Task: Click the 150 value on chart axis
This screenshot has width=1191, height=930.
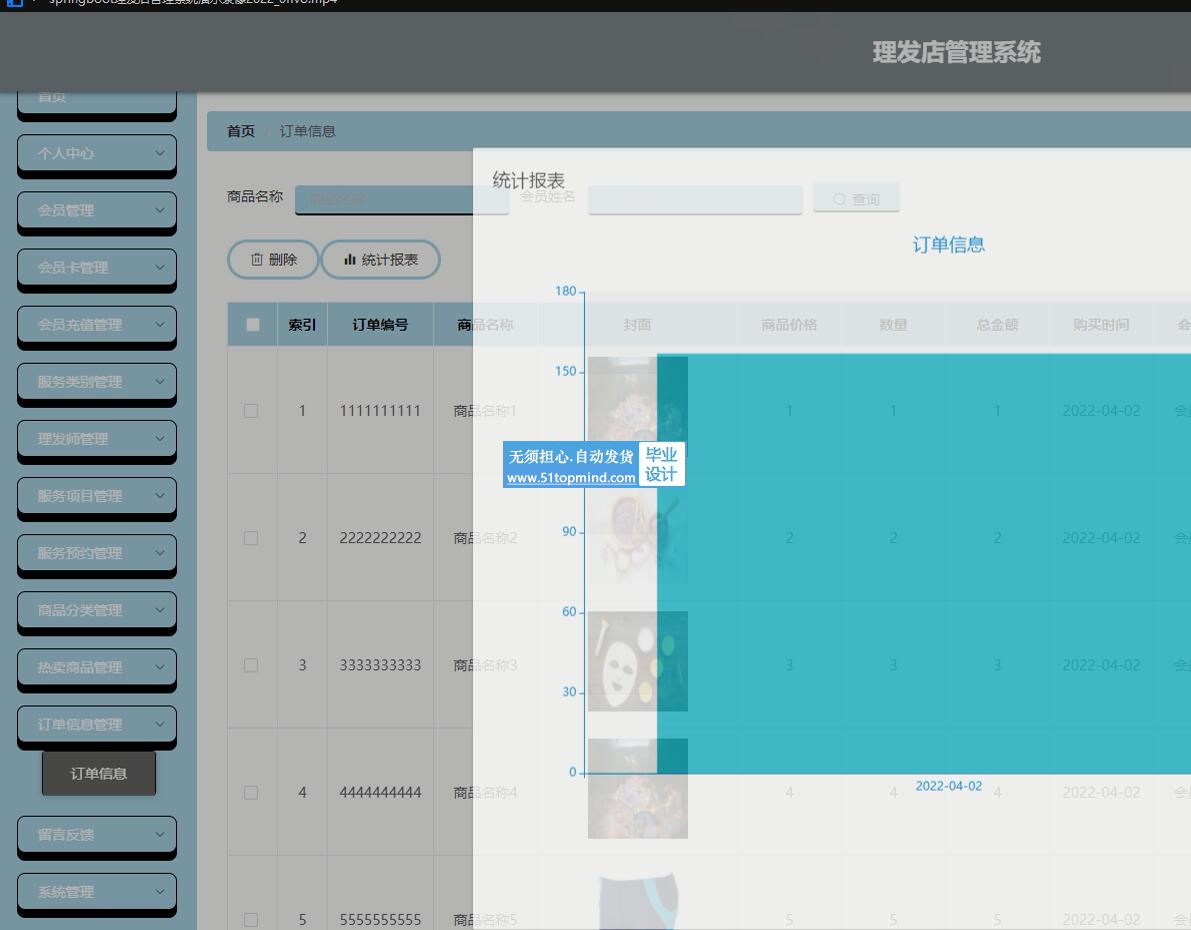Action: [x=566, y=371]
